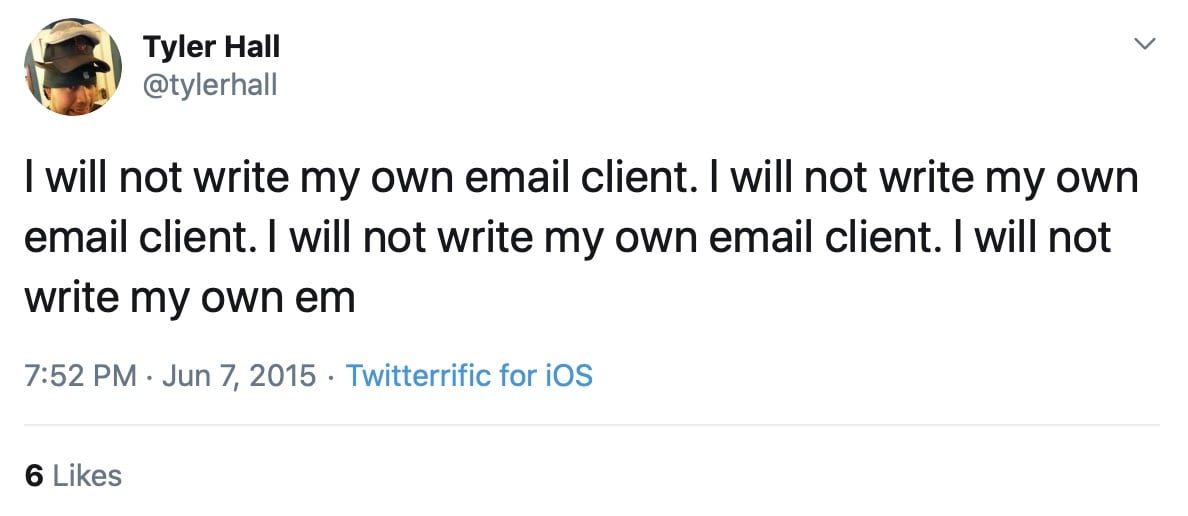Open the @tylerhall handle link

[210, 87]
